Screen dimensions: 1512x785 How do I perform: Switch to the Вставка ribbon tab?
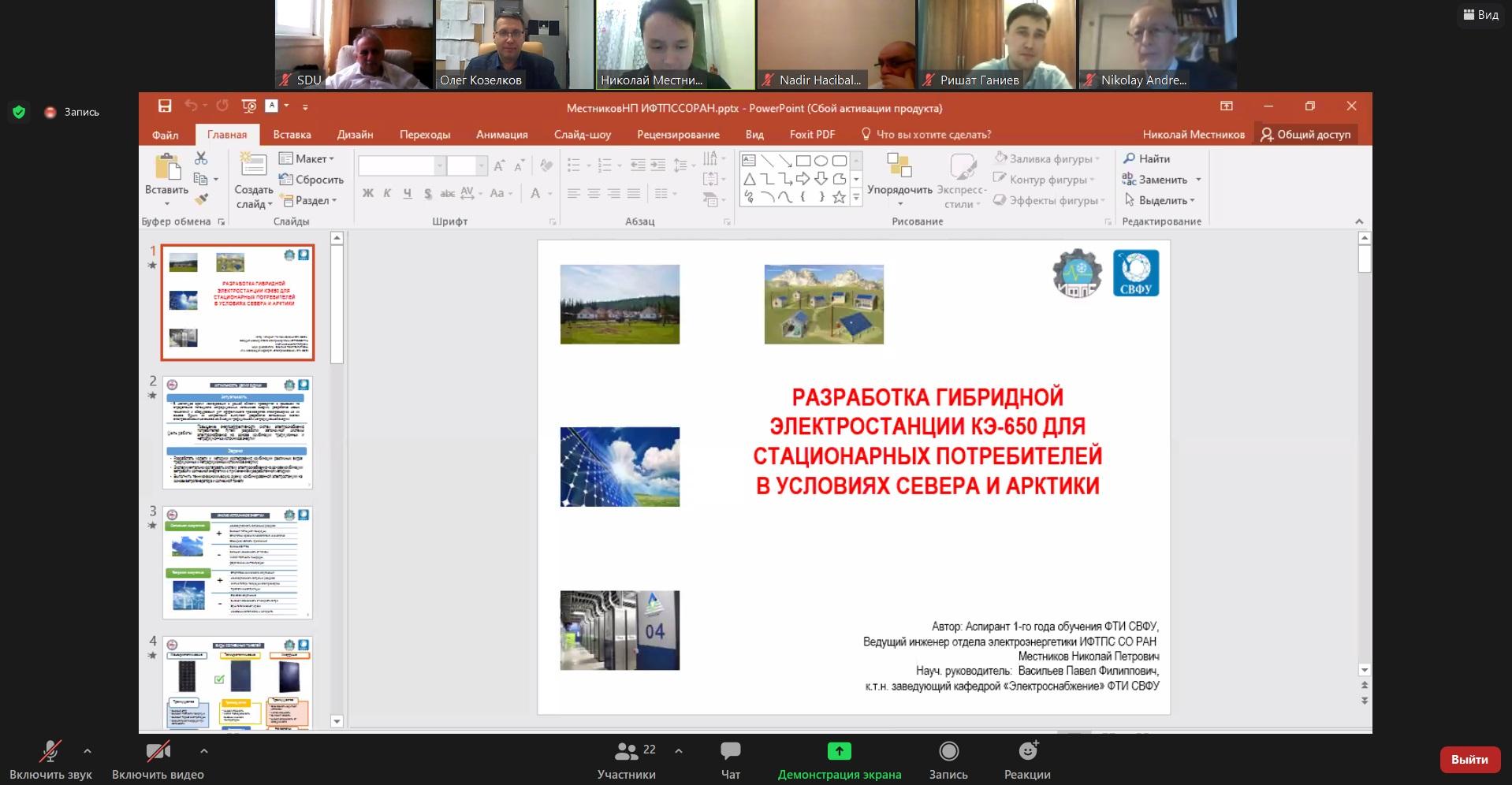[292, 135]
